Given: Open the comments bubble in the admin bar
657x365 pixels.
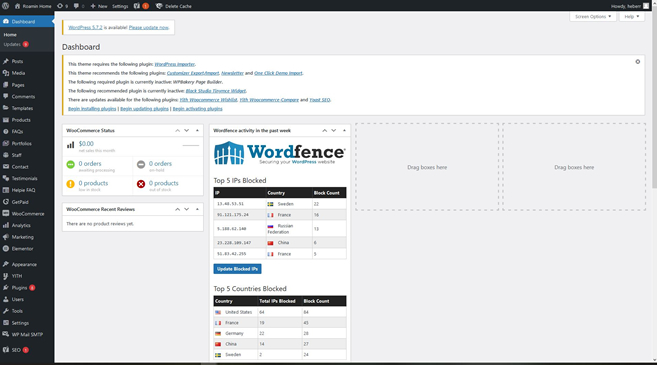Looking at the screenshot, I should pyautogui.click(x=79, y=6).
